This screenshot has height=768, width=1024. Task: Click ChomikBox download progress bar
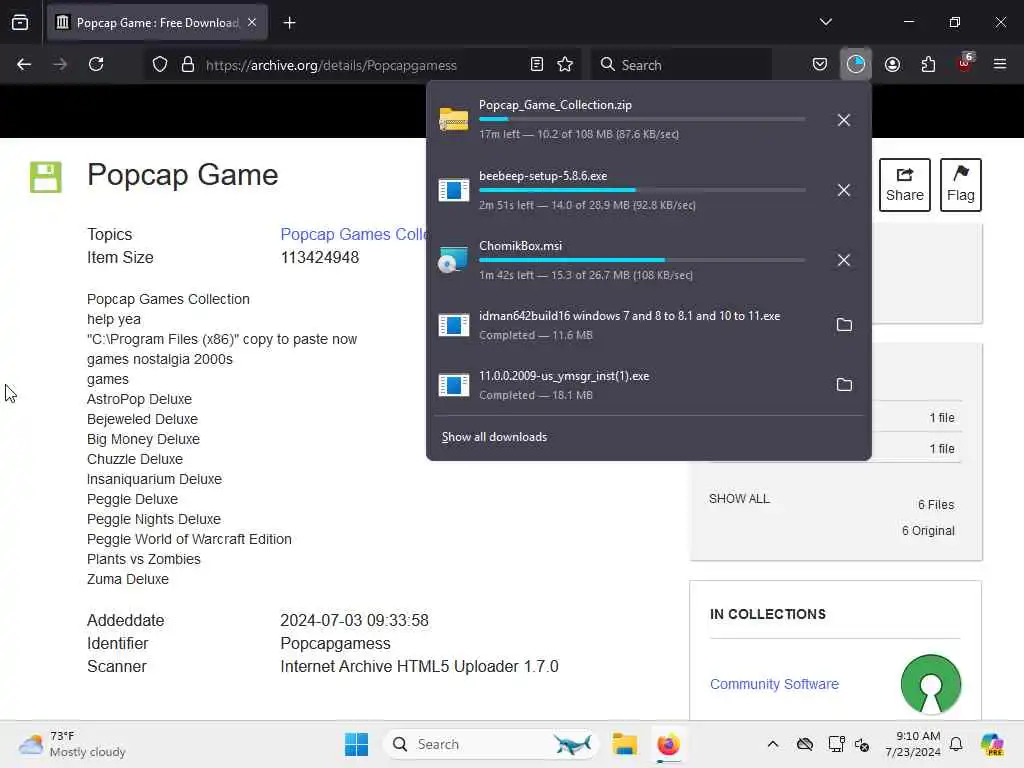[642, 260]
